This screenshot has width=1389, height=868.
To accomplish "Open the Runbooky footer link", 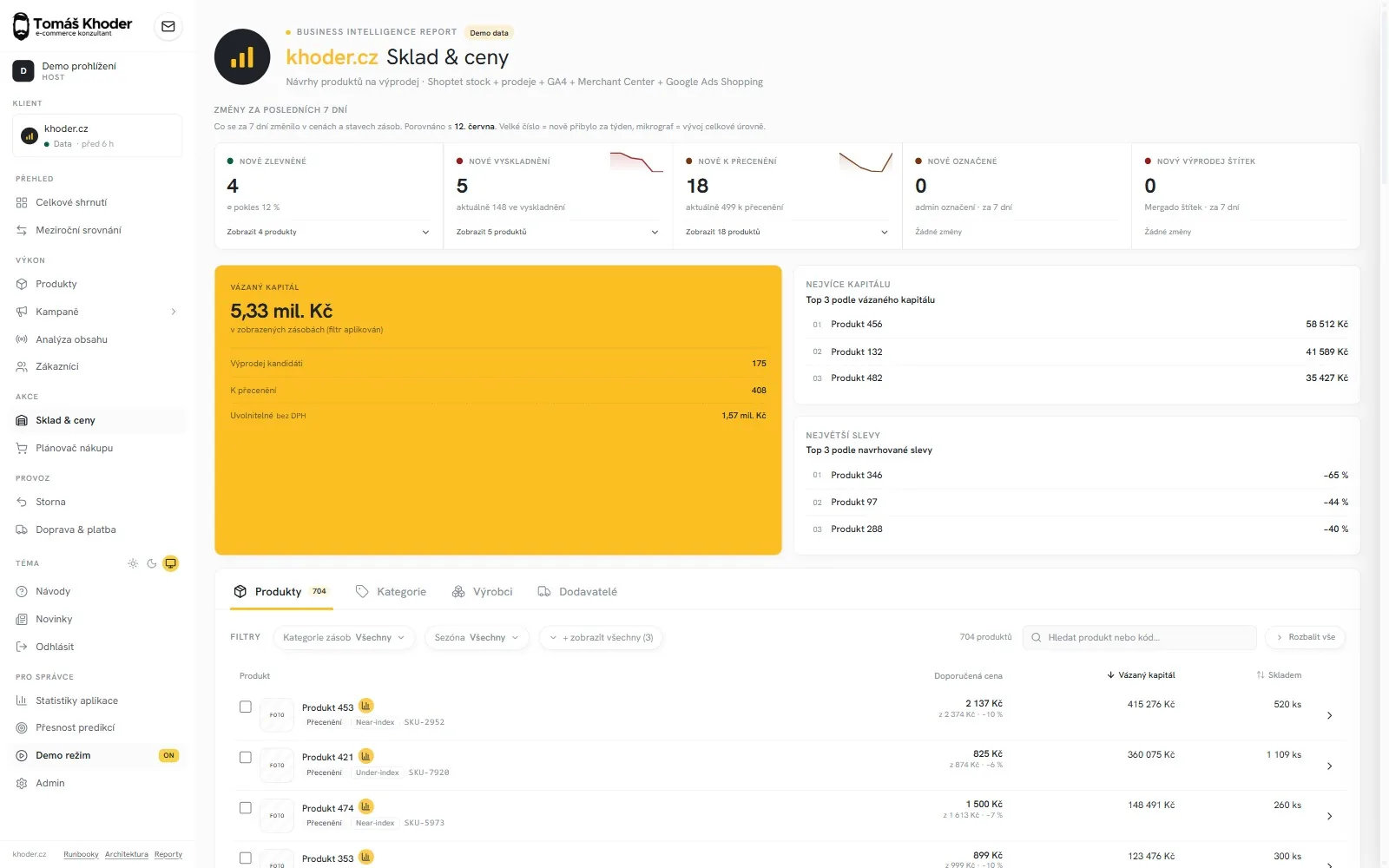I will pyautogui.click(x=81, y=854).
